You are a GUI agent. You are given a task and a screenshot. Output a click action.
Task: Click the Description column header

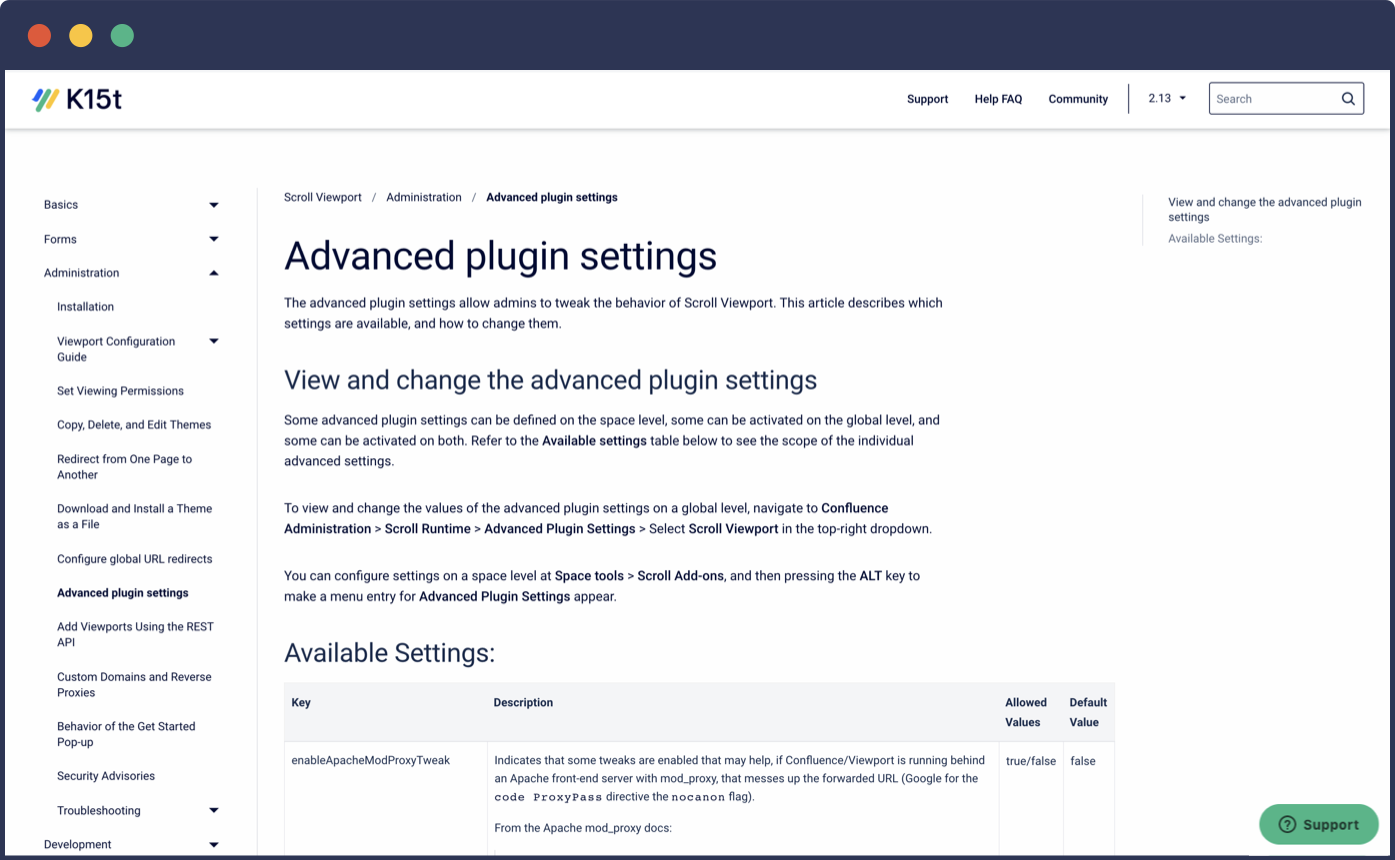(523, 703)
